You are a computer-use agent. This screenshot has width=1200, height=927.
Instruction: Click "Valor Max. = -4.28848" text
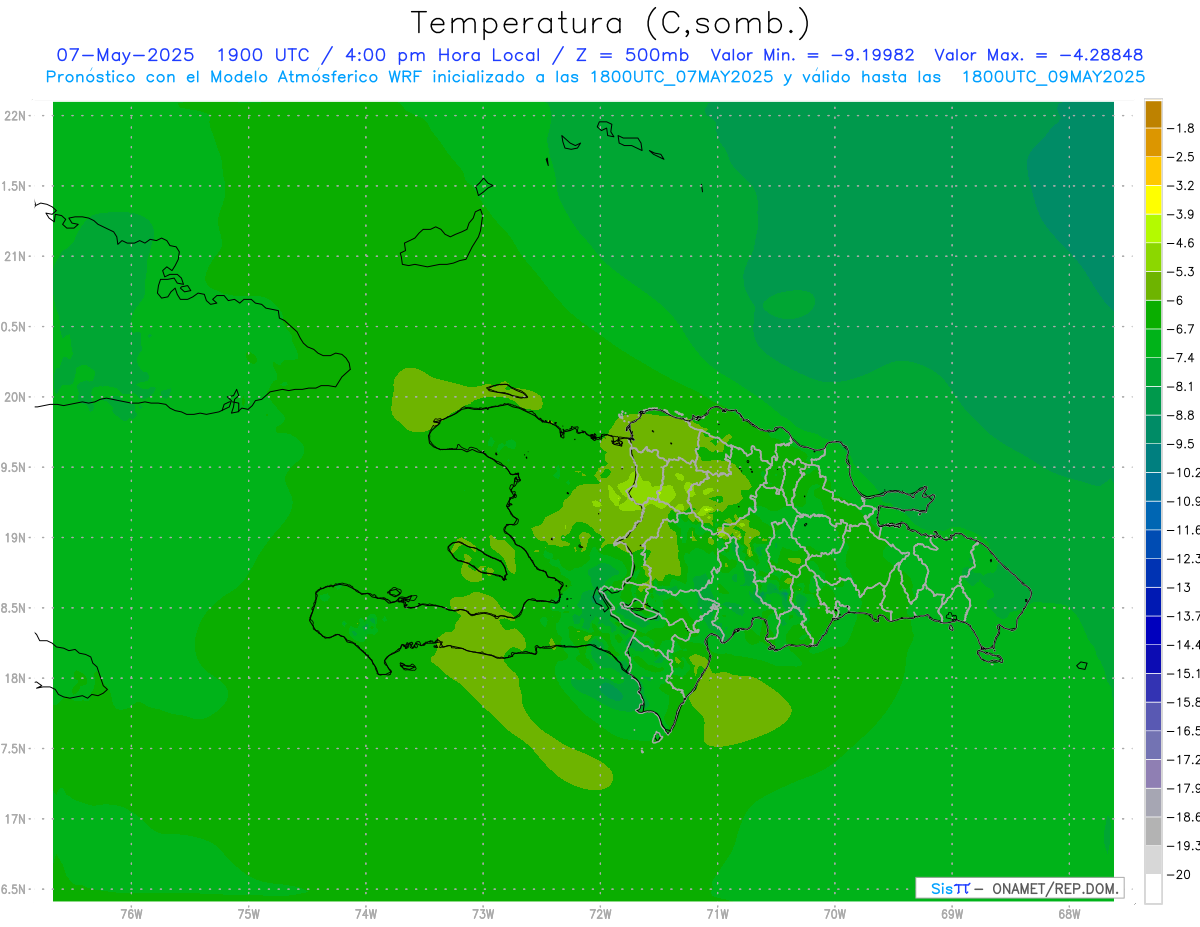(1039, 55)
